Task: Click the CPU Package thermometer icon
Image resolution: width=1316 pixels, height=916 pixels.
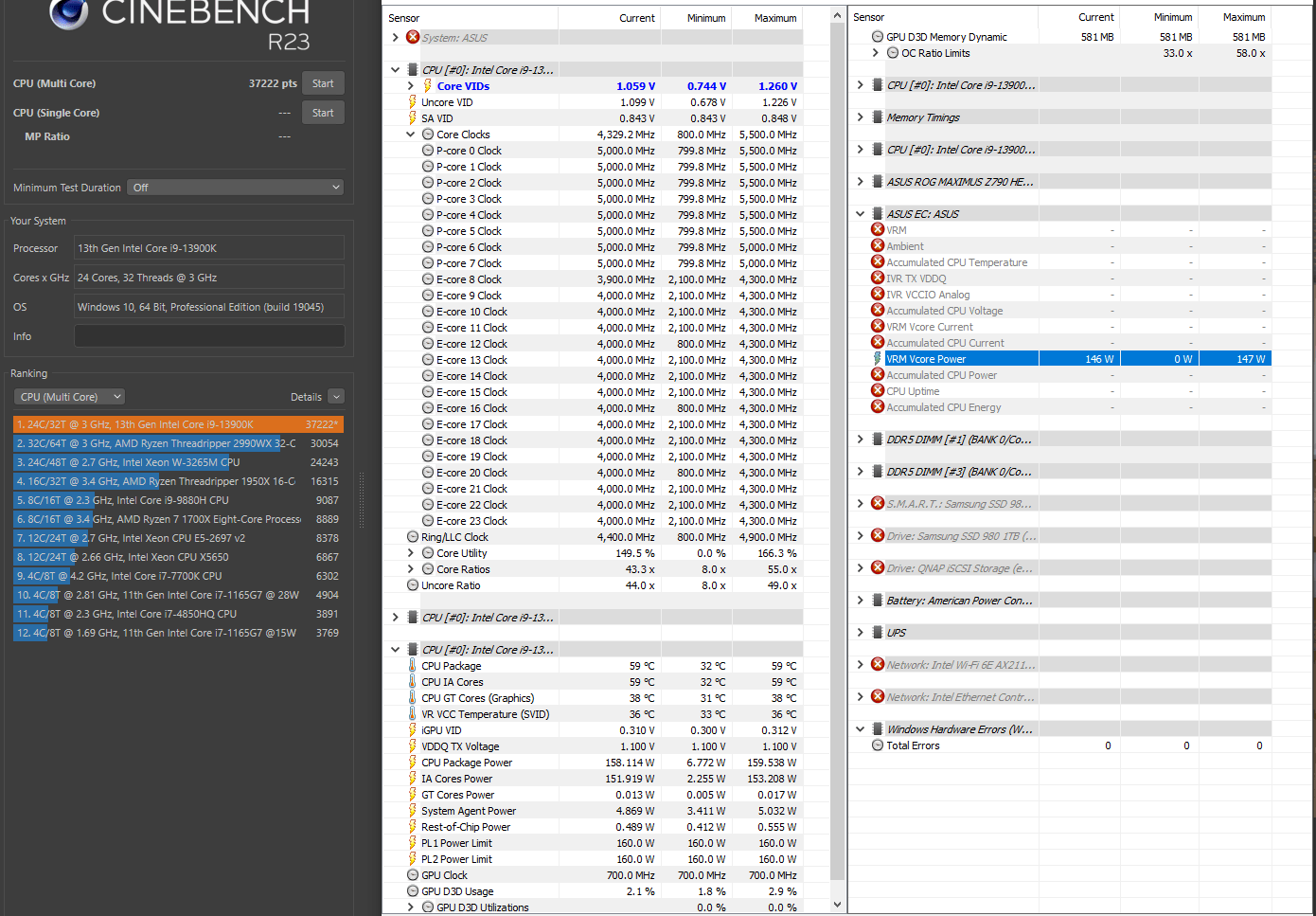Action: point(412,666)
